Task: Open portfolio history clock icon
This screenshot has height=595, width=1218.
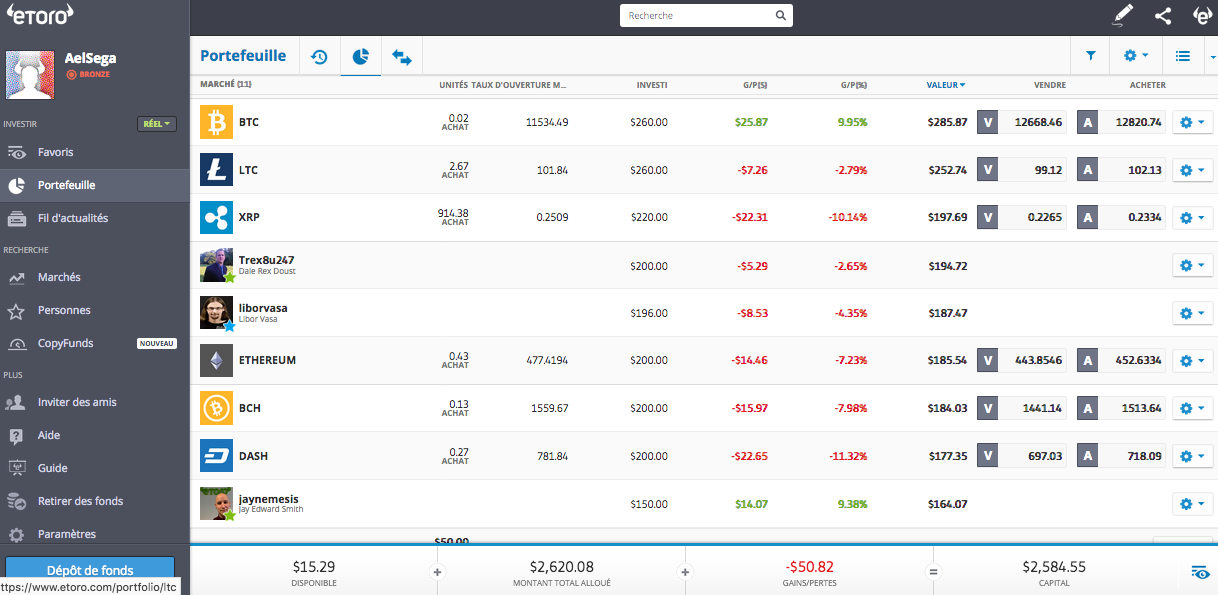Action: click(319, 57)
